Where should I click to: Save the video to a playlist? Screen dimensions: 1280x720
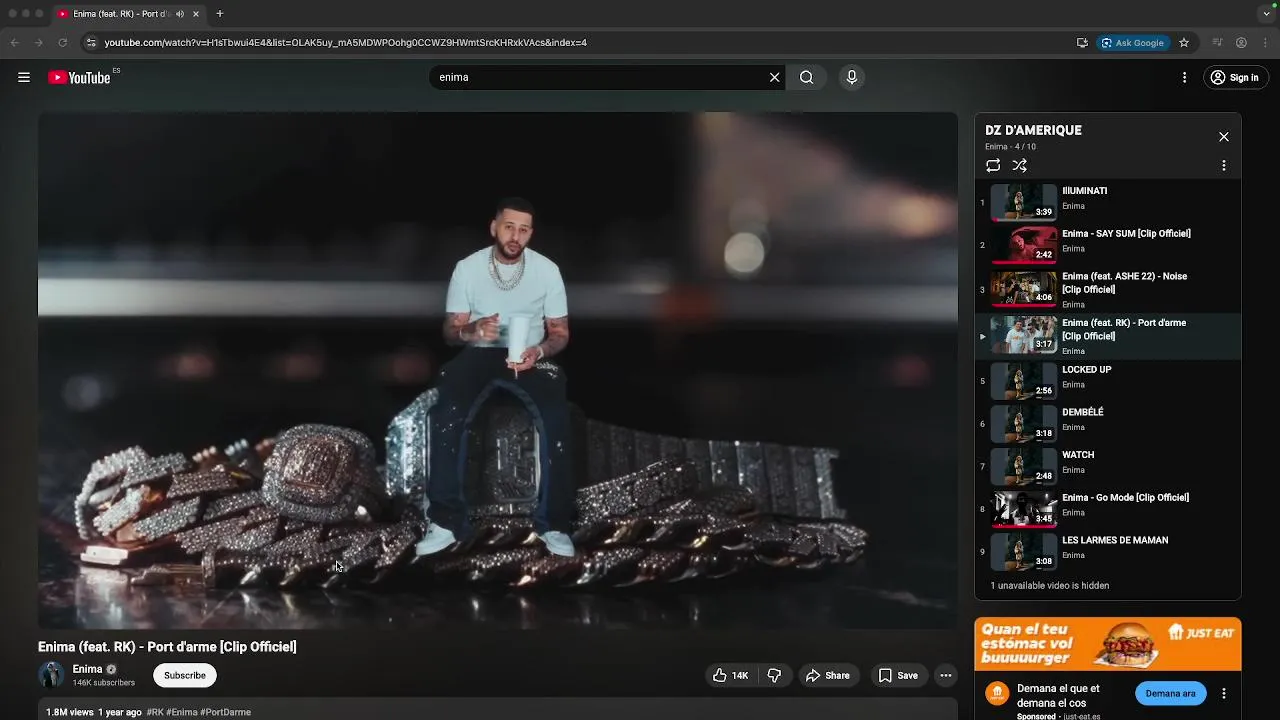tap(898, 675)
